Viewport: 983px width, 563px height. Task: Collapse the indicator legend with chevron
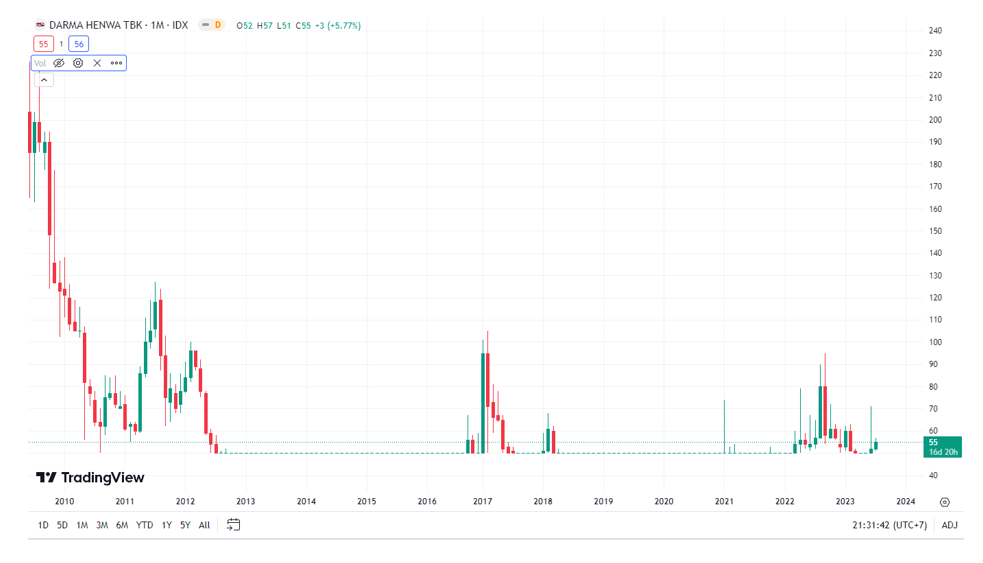pyautogui.click(x=44, y=80)
